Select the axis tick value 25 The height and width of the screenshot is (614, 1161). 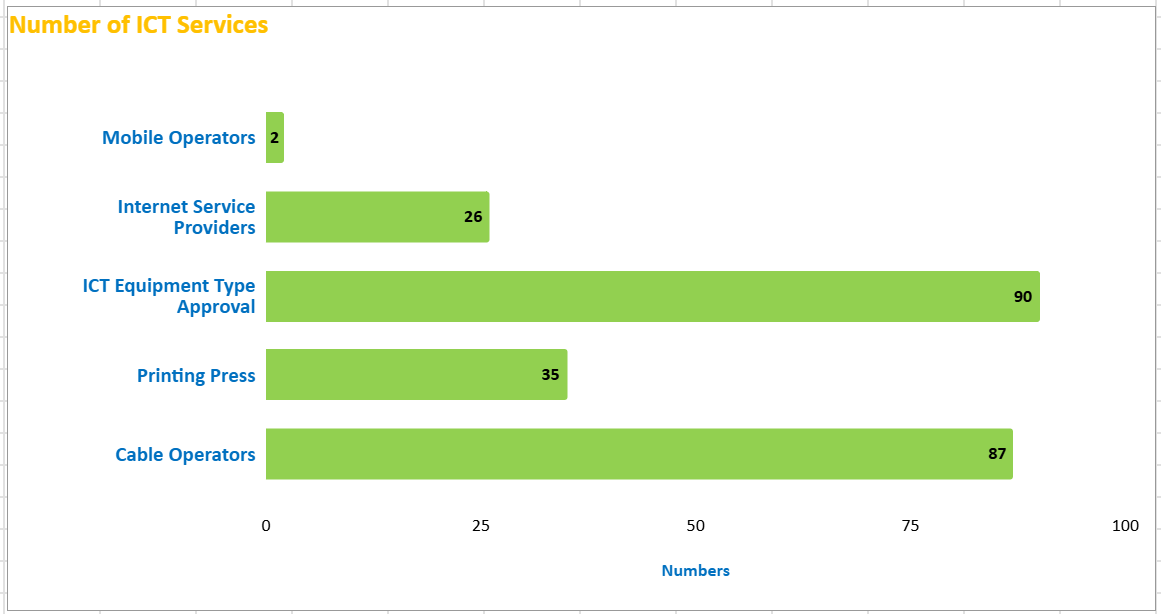481,526
